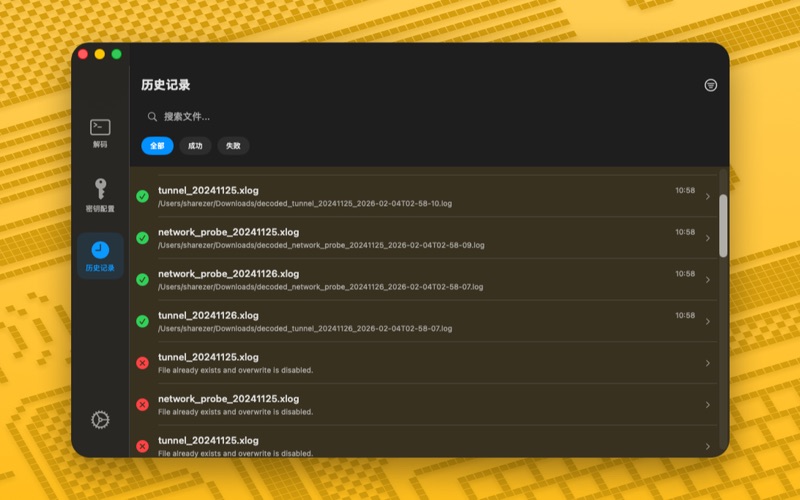Click the history list vertical scrollbar thumb
Screen dimensions: 800x500
click(x=723, y=226)
